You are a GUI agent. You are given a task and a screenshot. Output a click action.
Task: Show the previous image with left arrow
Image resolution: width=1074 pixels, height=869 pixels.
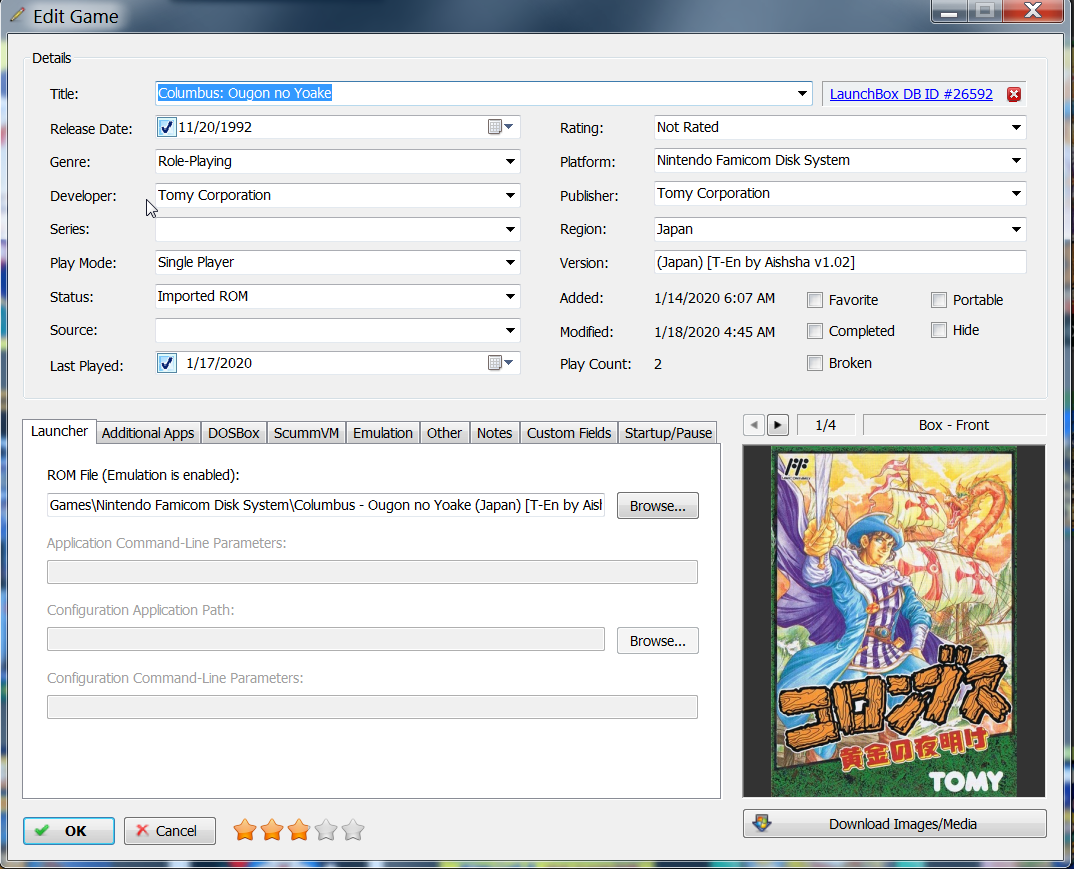755,425
